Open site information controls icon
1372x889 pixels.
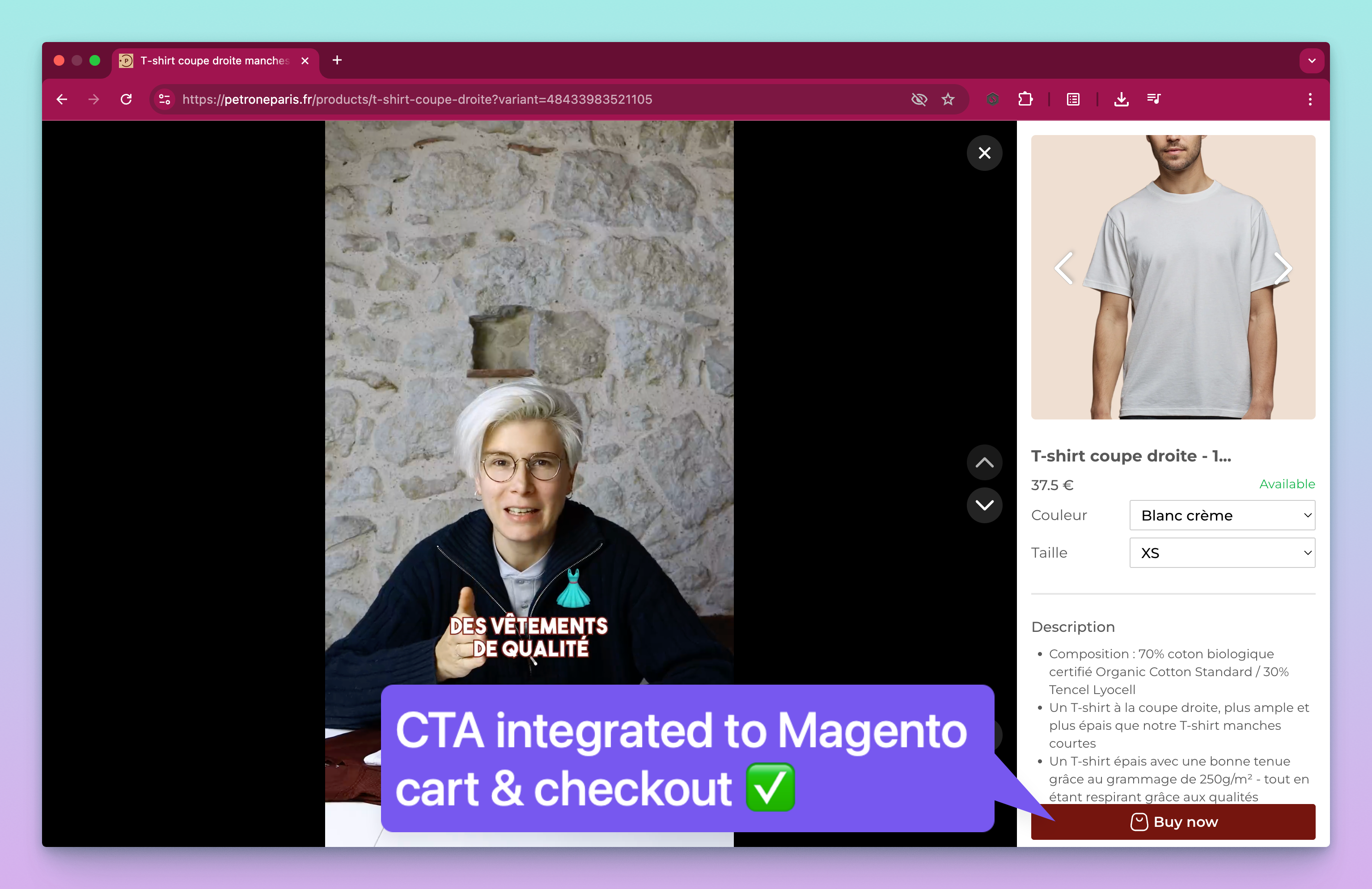(x=165, y=99)
